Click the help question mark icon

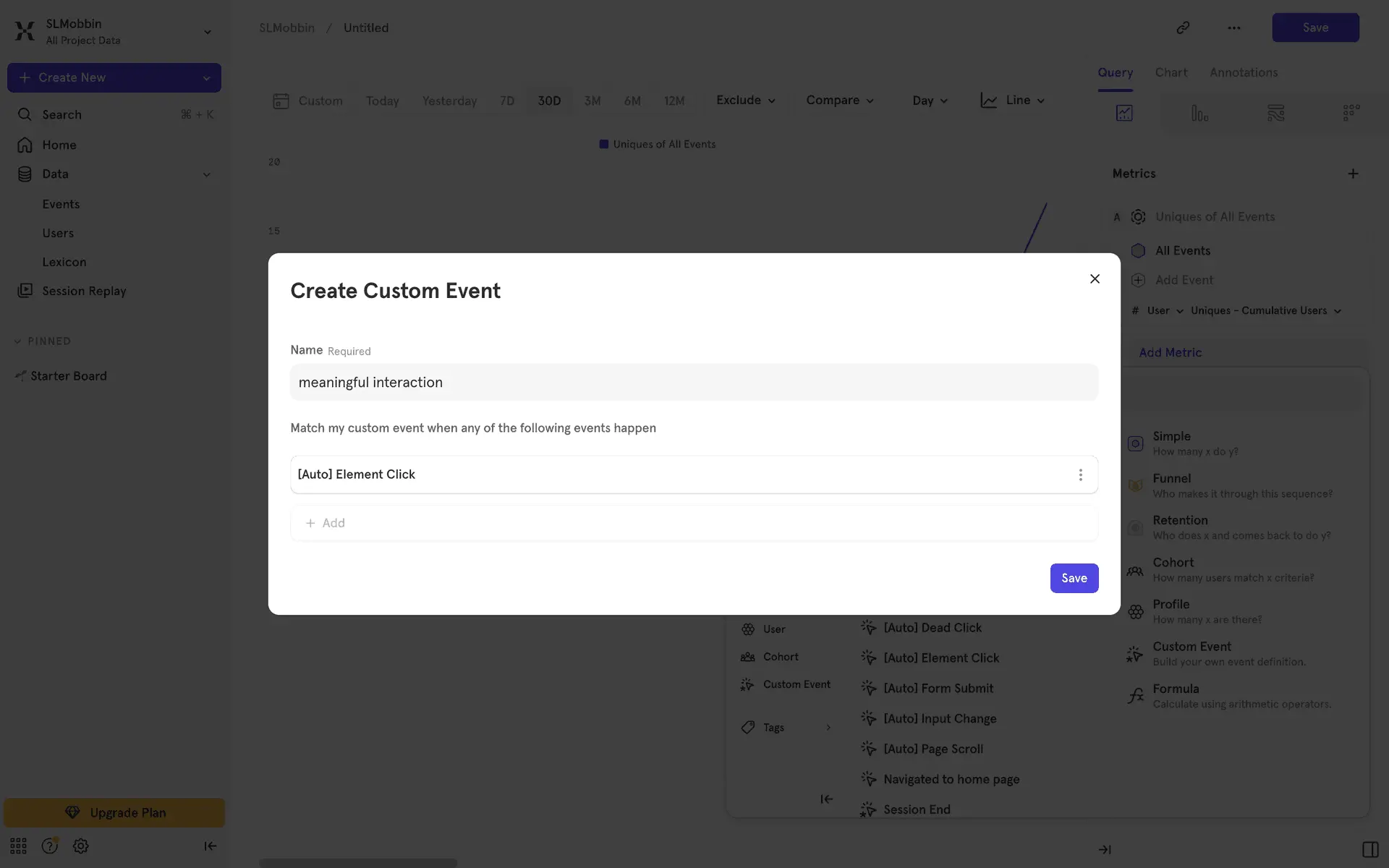[x=49, y=846]
